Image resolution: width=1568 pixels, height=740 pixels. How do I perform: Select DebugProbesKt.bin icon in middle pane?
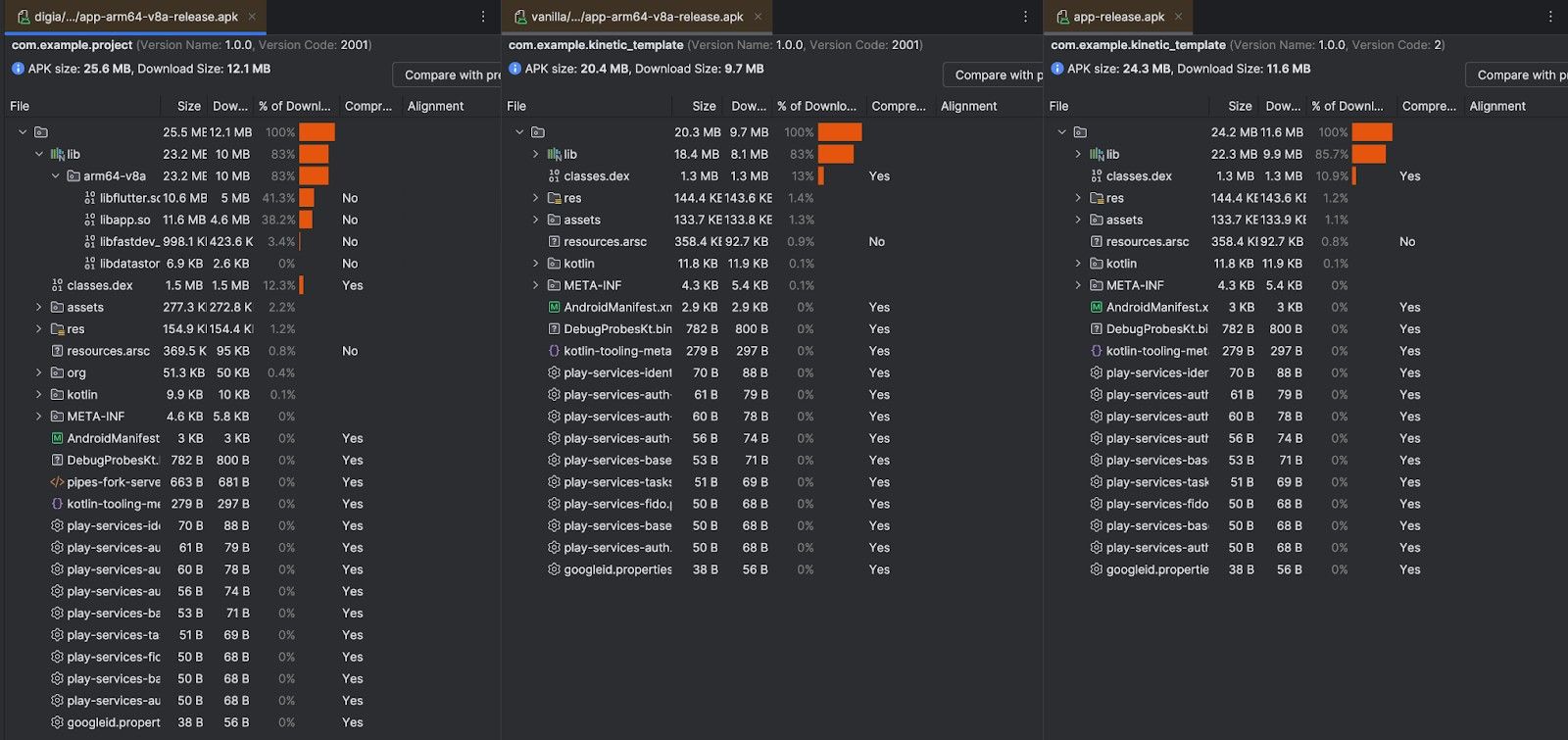(x=554, y=329)
